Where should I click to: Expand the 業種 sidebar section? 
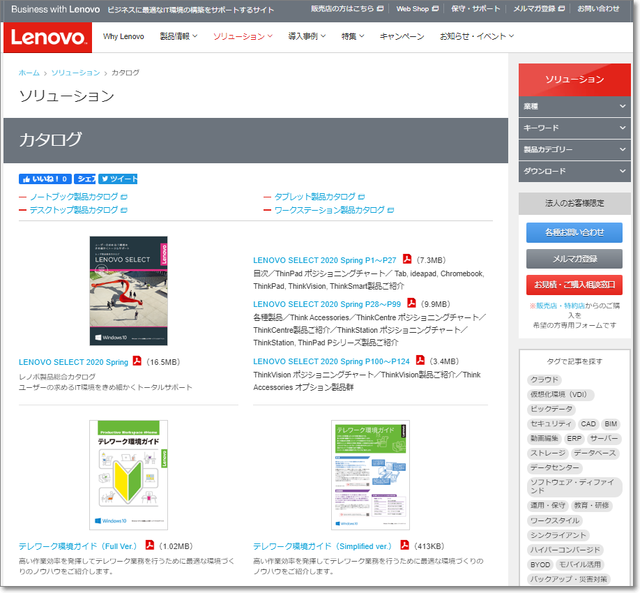coord(573,106)
